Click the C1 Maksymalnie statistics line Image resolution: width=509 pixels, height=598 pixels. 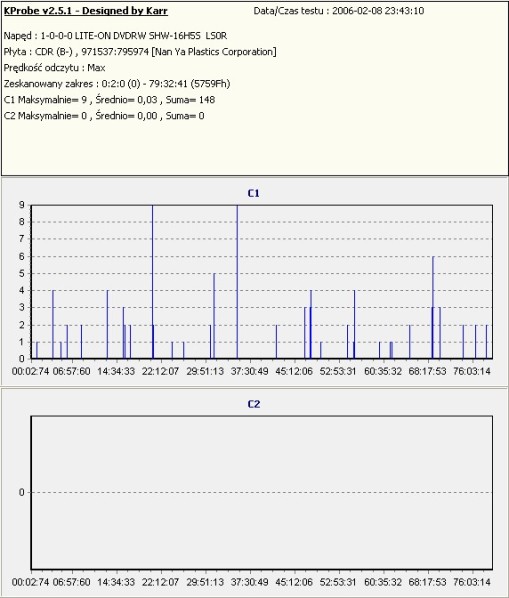pyautogui.click(x=109, y=100)
